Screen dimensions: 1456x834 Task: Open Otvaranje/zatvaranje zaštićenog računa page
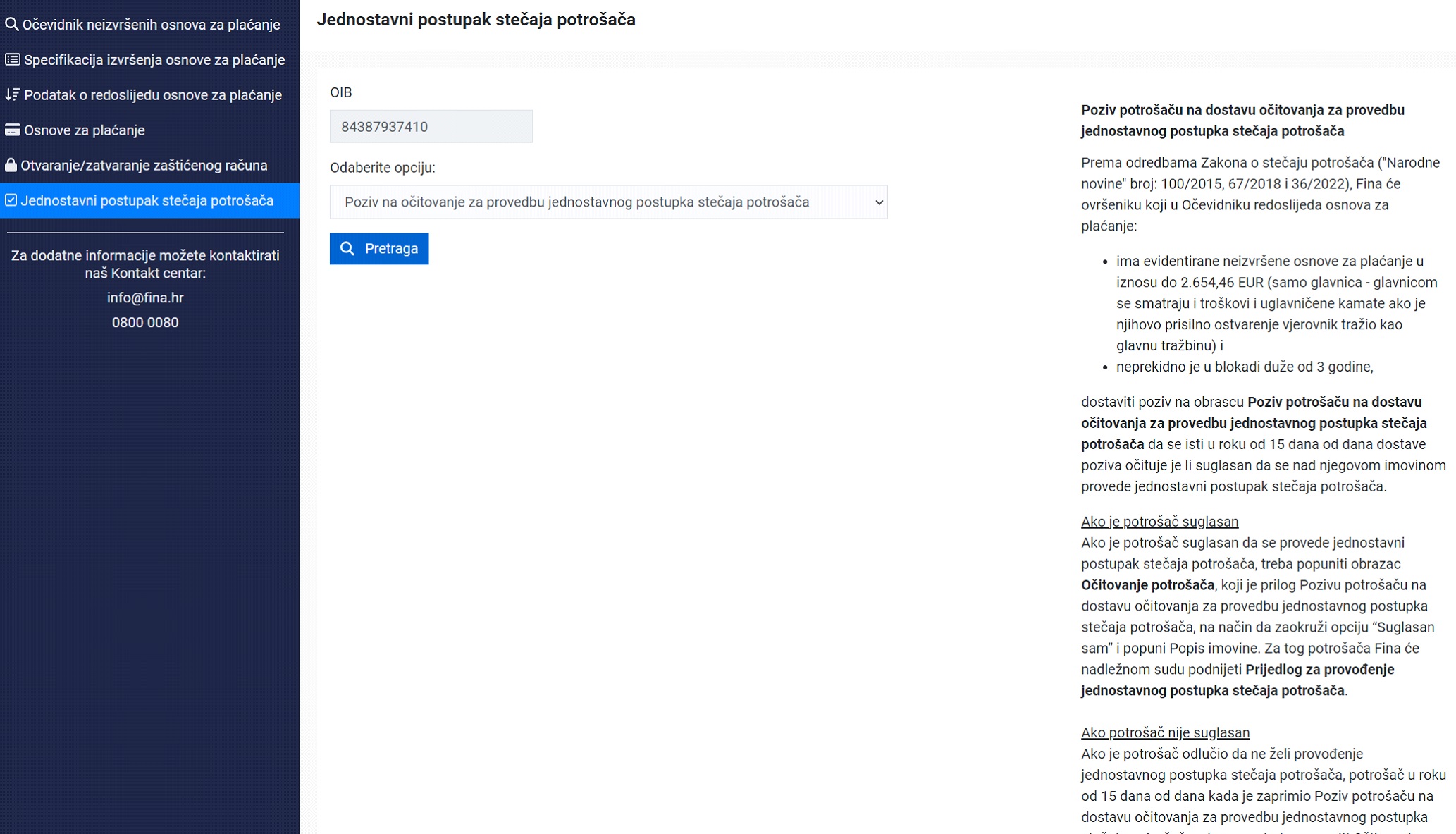pyautogui.click(x=144, y=166)
